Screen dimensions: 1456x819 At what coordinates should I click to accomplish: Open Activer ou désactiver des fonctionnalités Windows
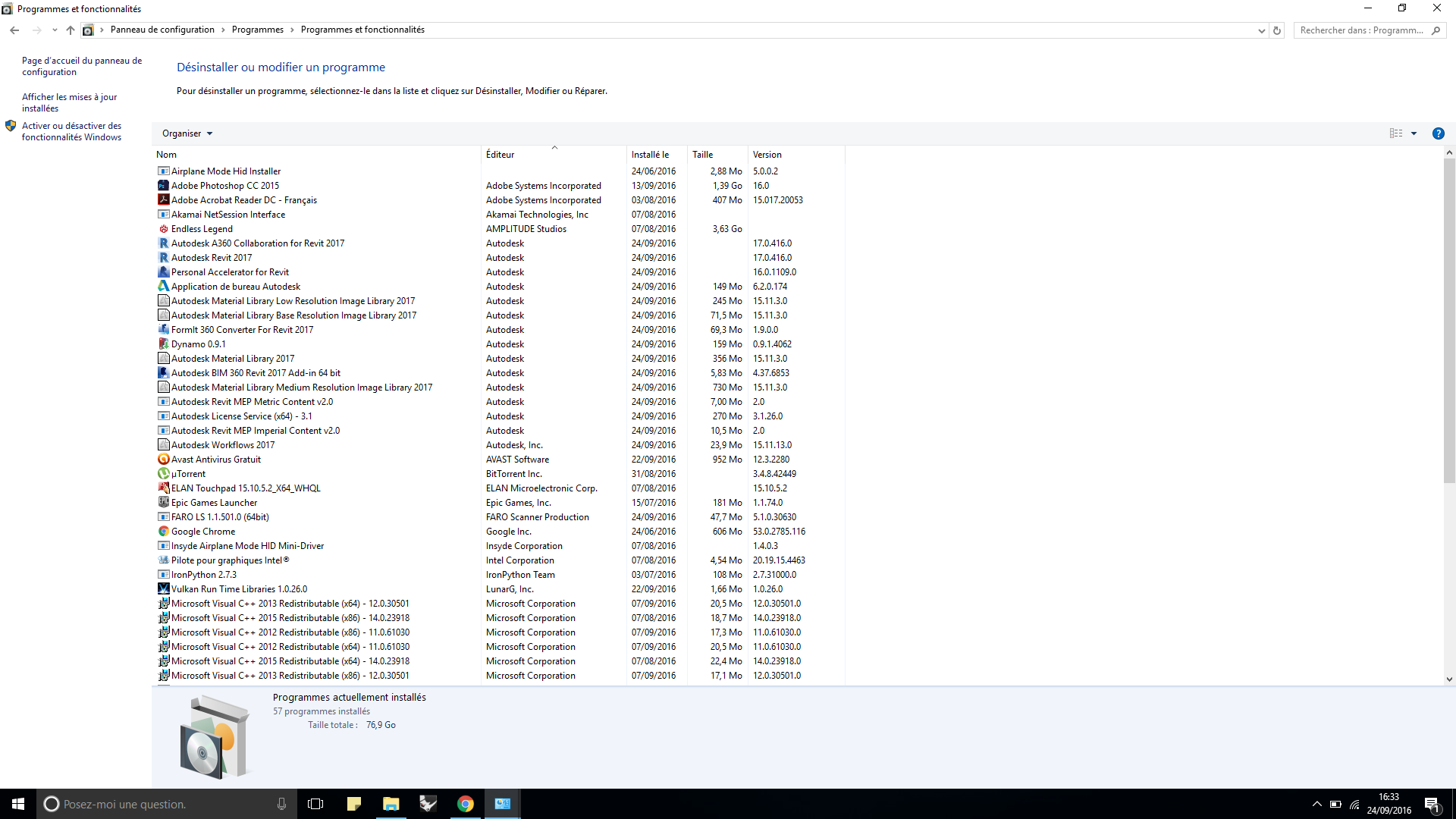[x=72, y=132]
